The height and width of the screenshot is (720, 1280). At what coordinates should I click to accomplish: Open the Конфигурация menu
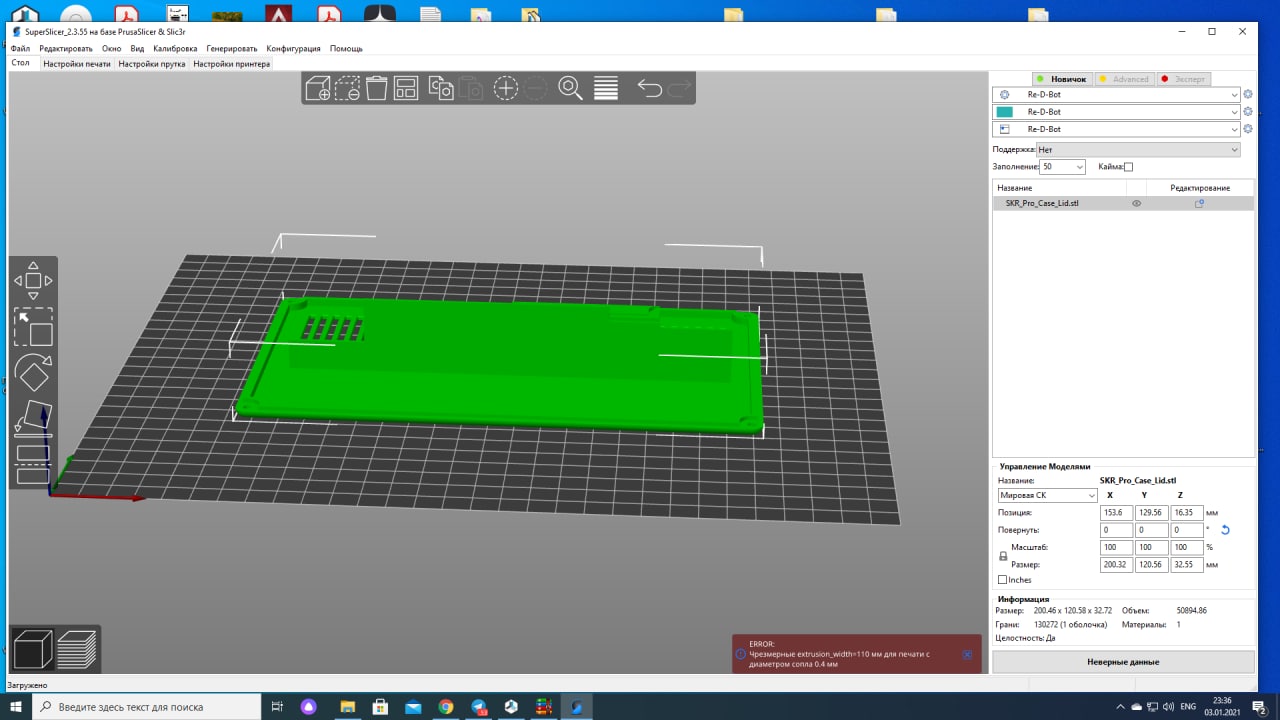point(293,48)
